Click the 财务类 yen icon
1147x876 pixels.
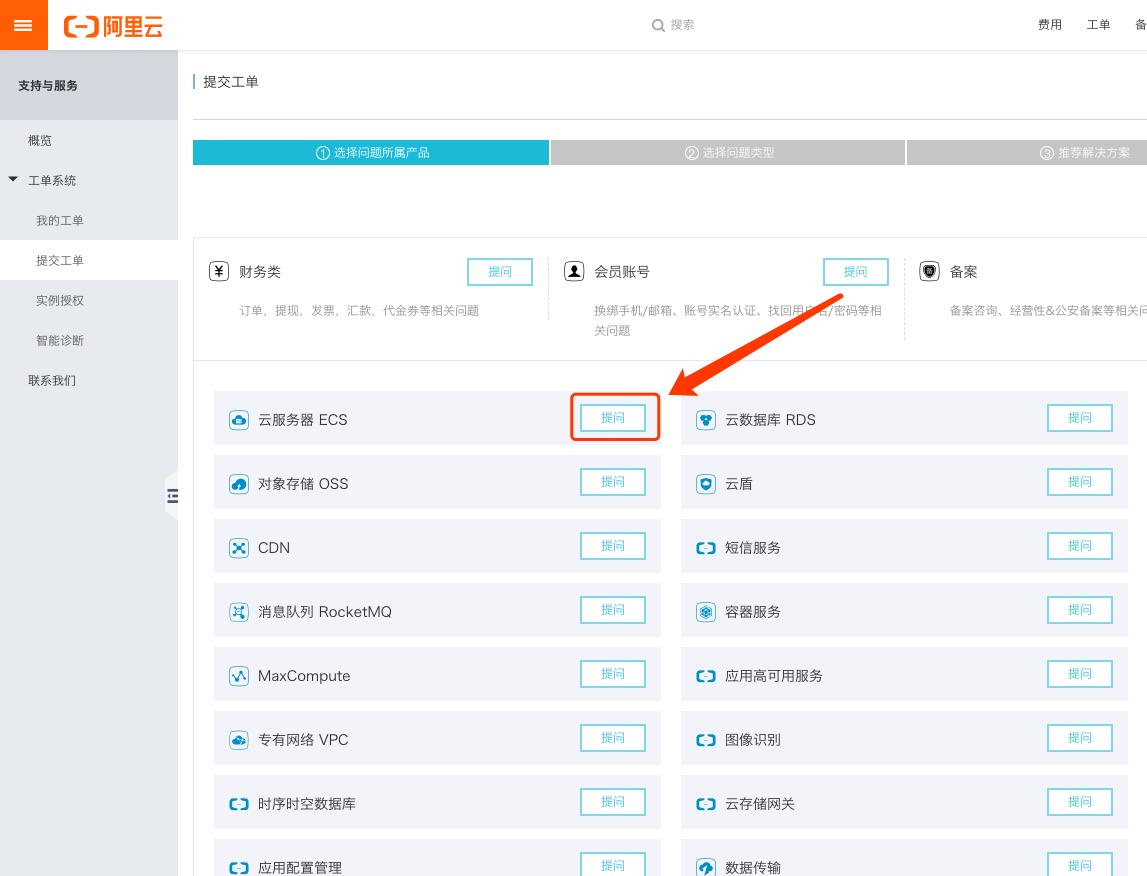pos(219,271)
